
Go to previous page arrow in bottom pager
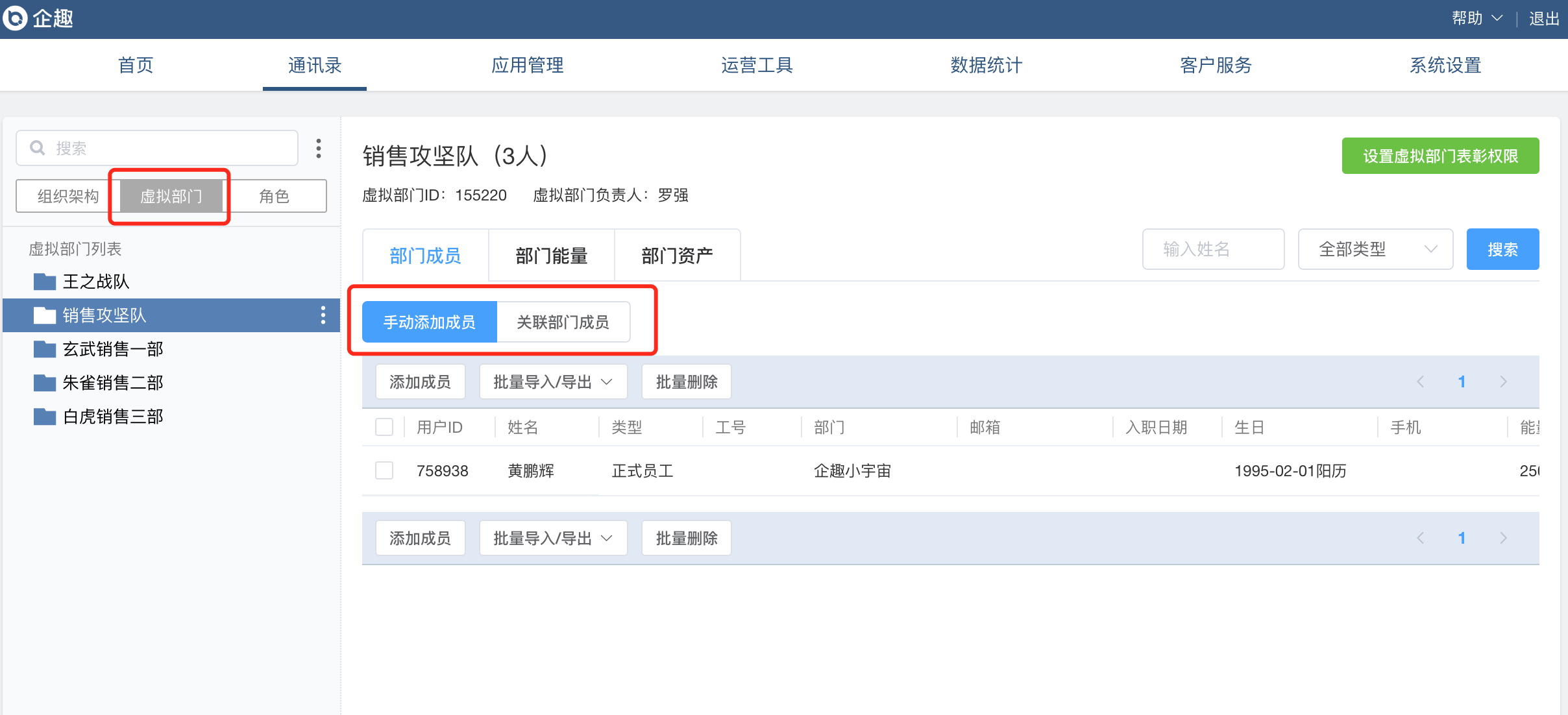pos(1420,538)
